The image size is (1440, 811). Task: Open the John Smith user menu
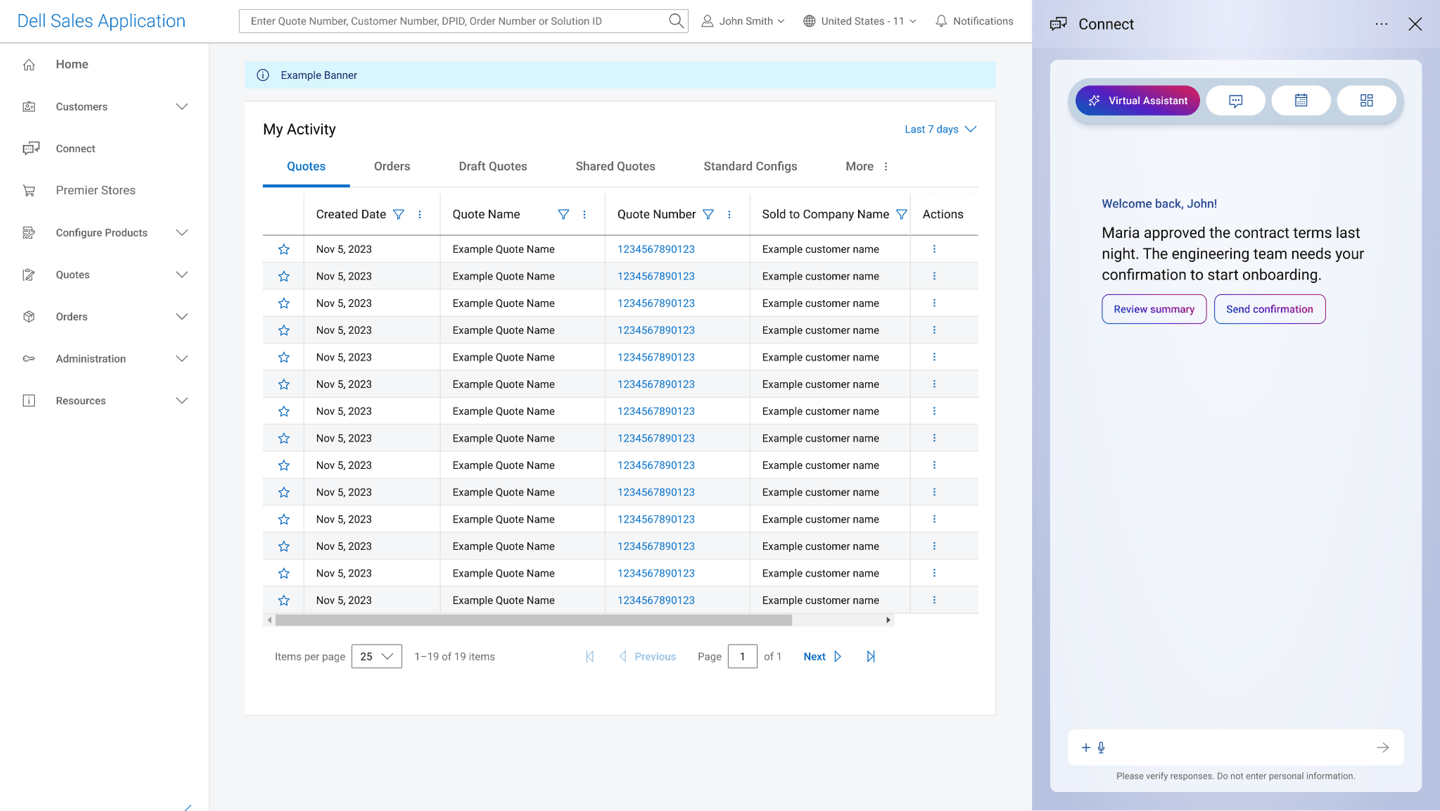click(x=743, y=21)
